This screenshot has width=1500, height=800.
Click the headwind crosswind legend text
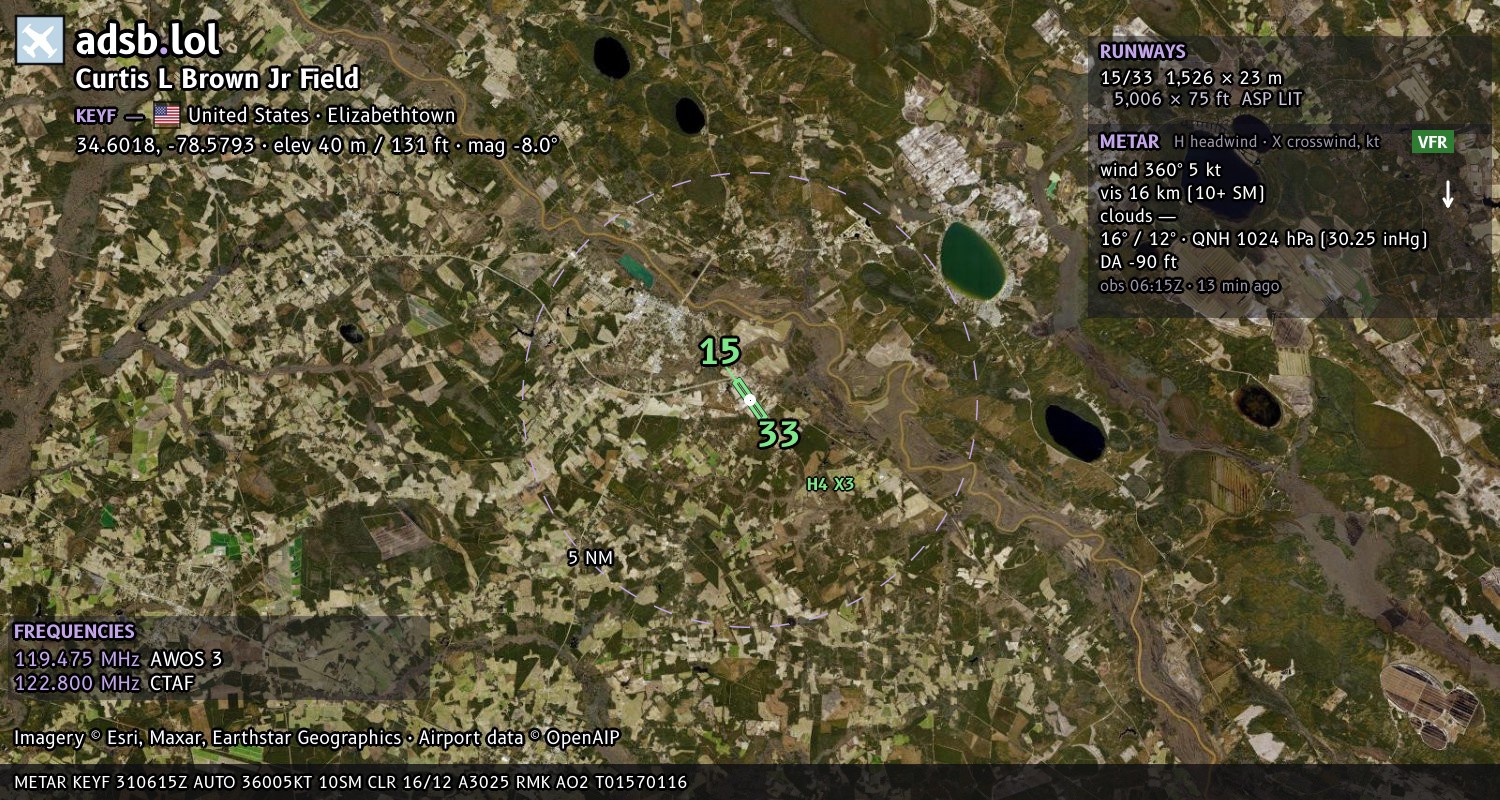pos(1277,142)
